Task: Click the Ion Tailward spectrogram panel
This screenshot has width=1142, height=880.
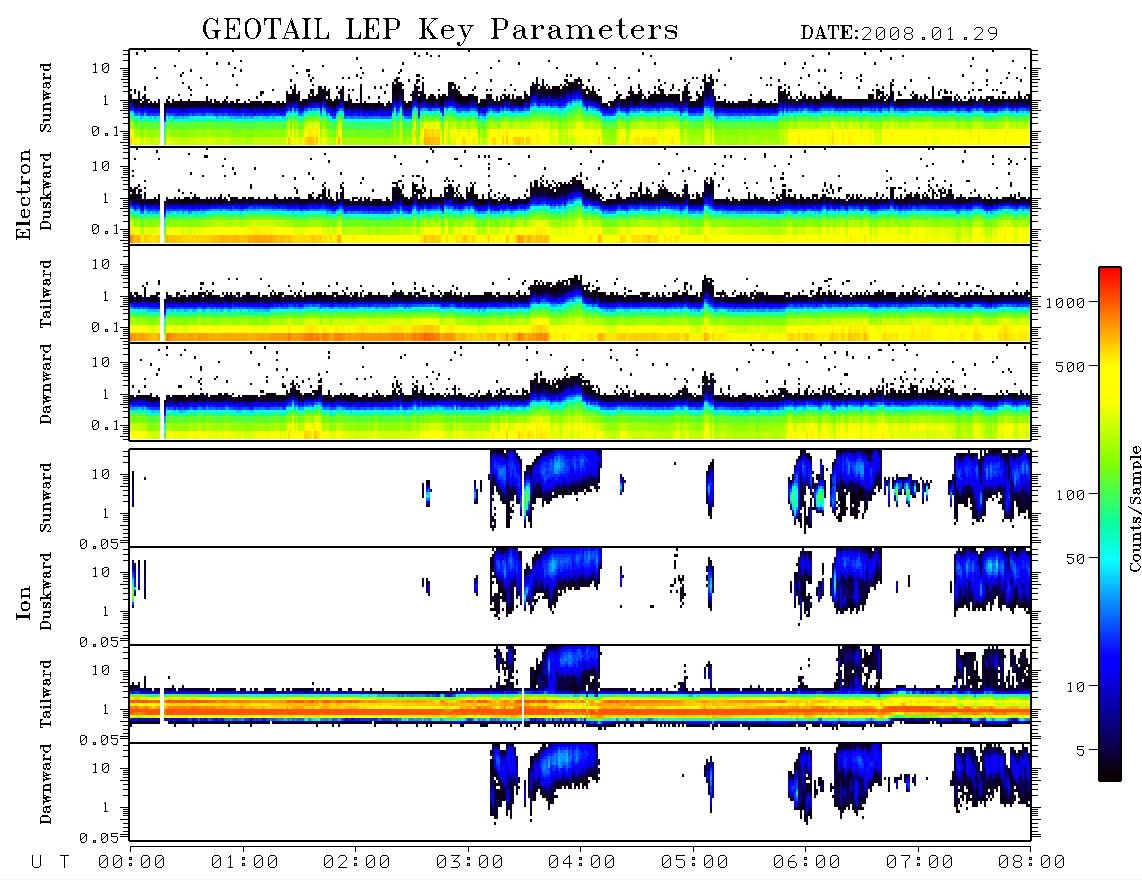Action: (580, 694)
